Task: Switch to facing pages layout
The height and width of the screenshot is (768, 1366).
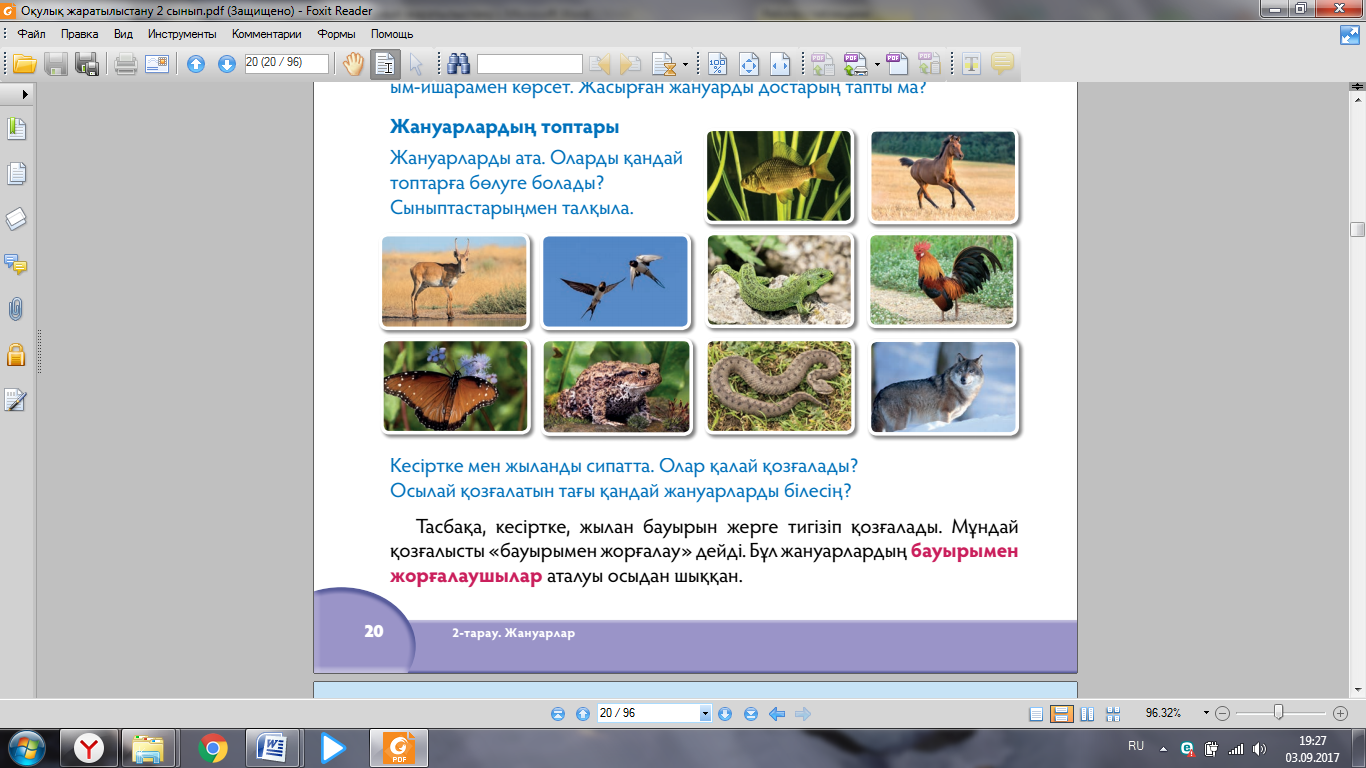Action: tap(1087, 714)
